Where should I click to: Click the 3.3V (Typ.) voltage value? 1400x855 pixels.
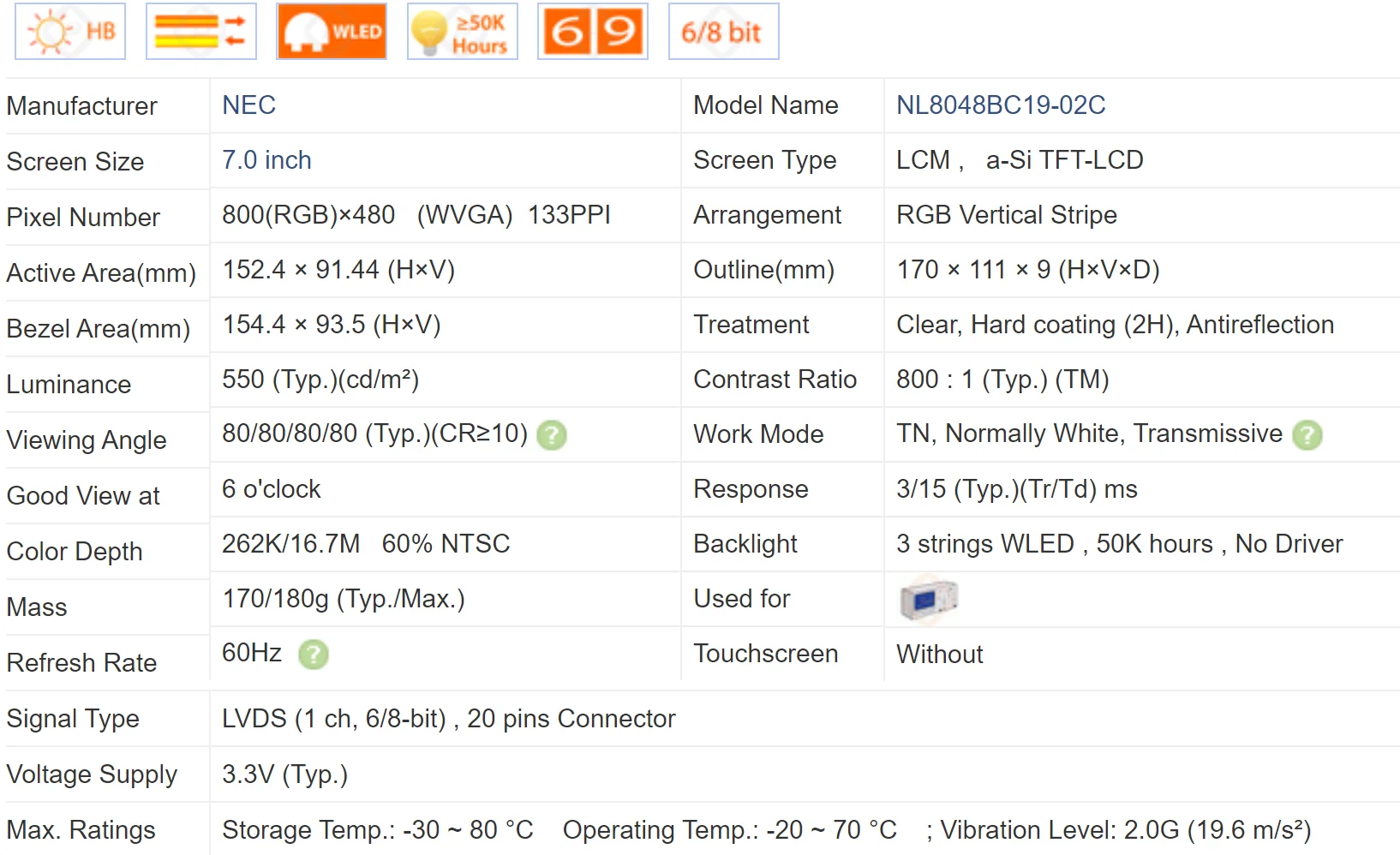pyautogui.click(x=284, y=774)
